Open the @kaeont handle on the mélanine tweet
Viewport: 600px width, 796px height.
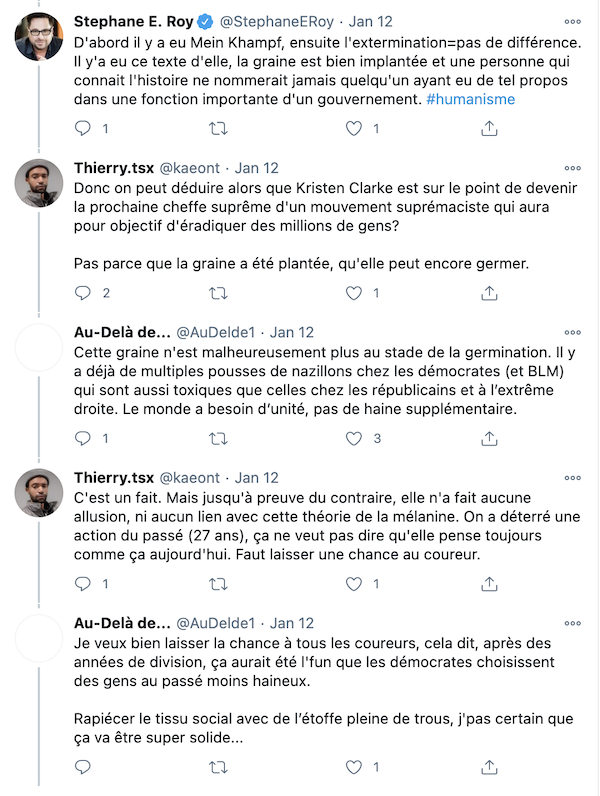tap(190, 478)
